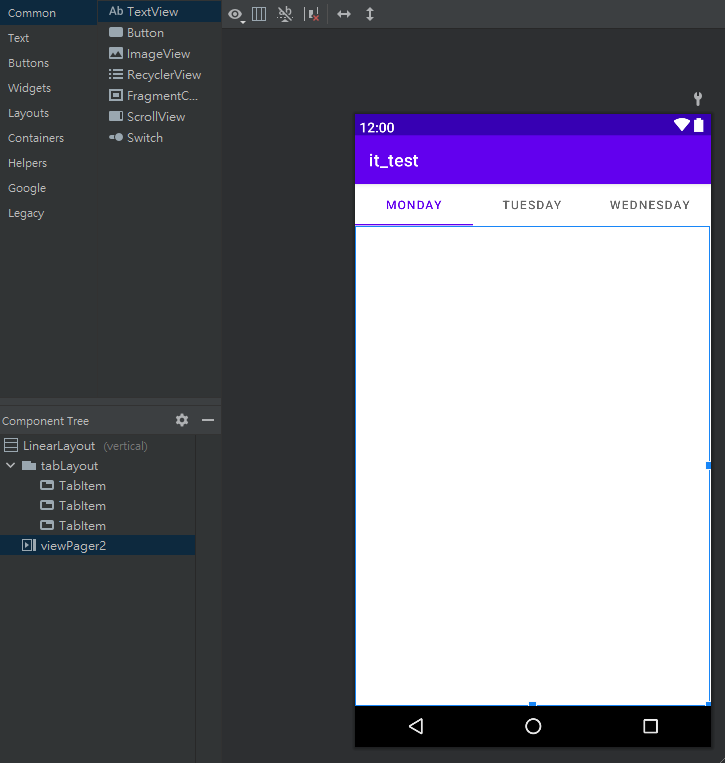Select the Buttons palette category

coord(49,63)
